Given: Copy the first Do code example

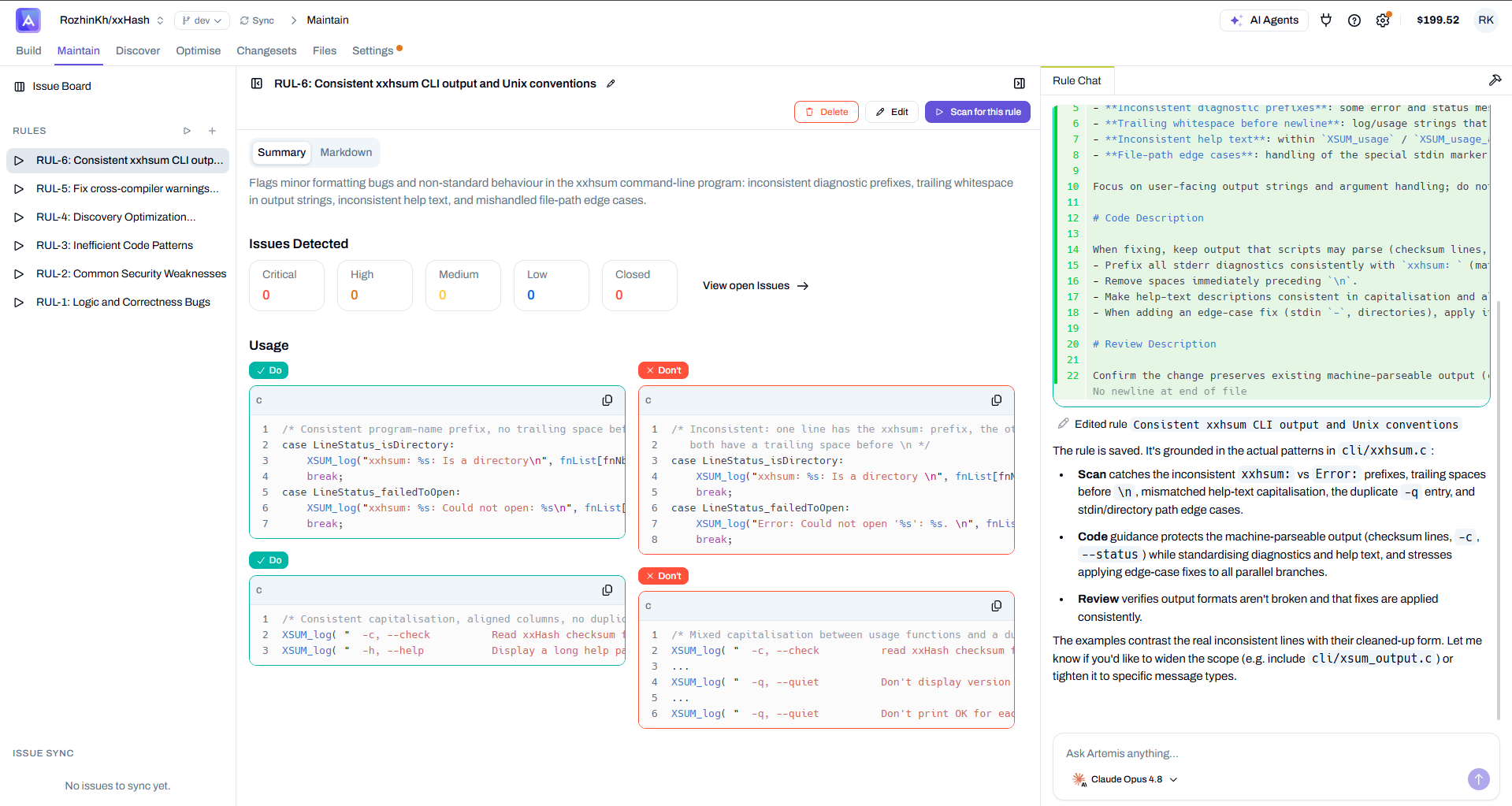Looking at the screenshot, I should coord(607,400).
